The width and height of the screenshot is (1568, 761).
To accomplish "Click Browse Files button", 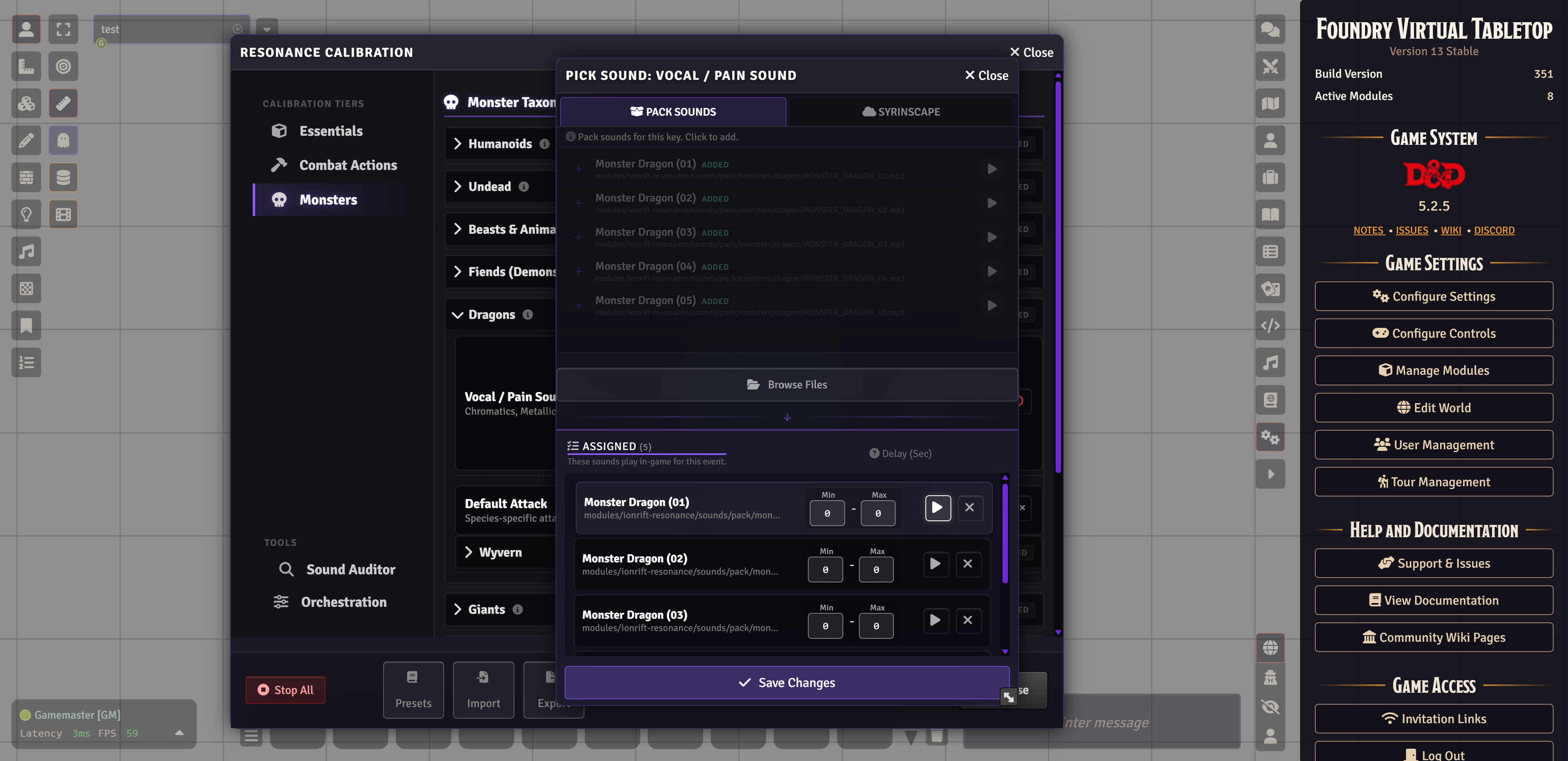I will [787, 385].
